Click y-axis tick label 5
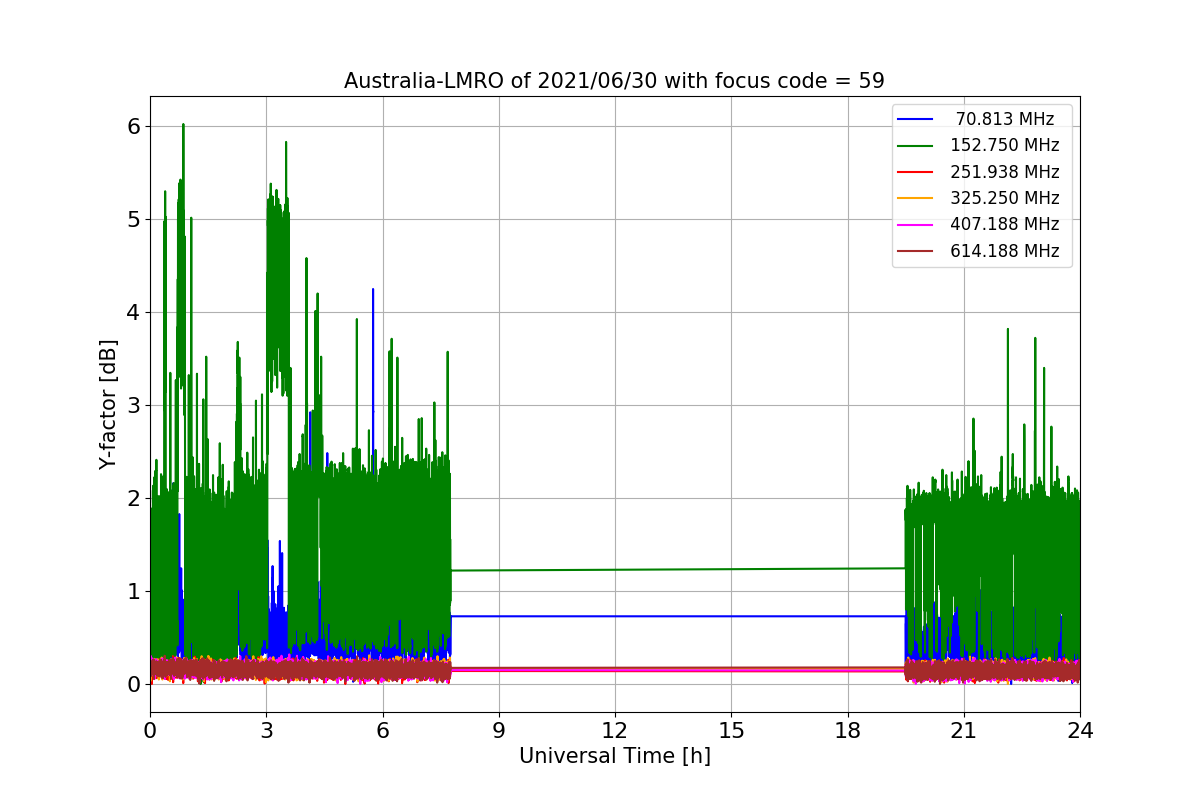The image size is (1200, 800). (134, 219)
